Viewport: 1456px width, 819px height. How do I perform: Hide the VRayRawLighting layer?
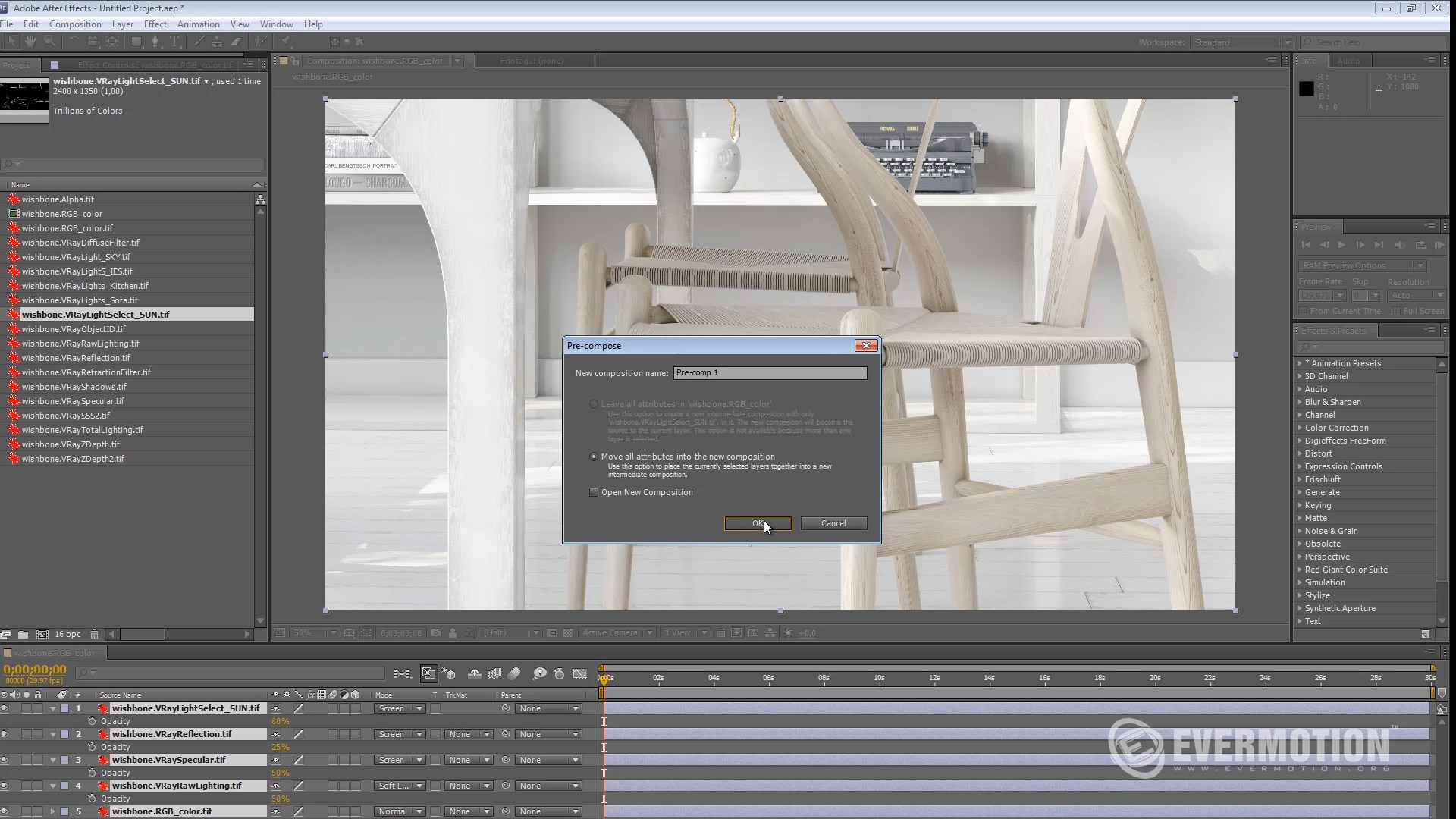tap(5, 786)
